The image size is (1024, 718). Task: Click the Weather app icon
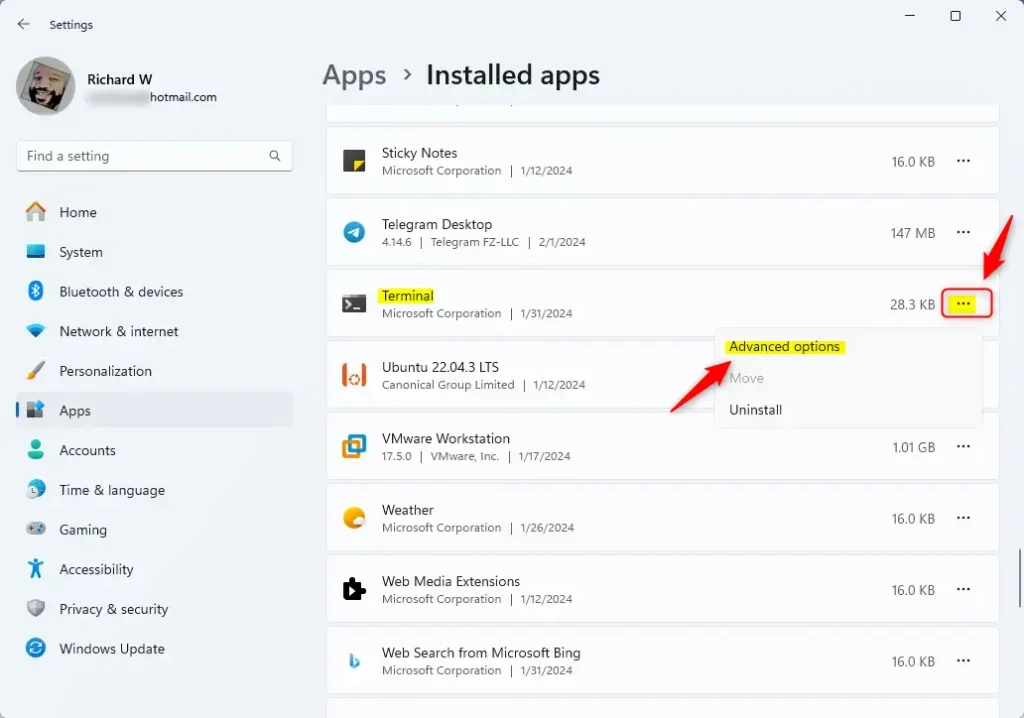click(x=354, y=518)
